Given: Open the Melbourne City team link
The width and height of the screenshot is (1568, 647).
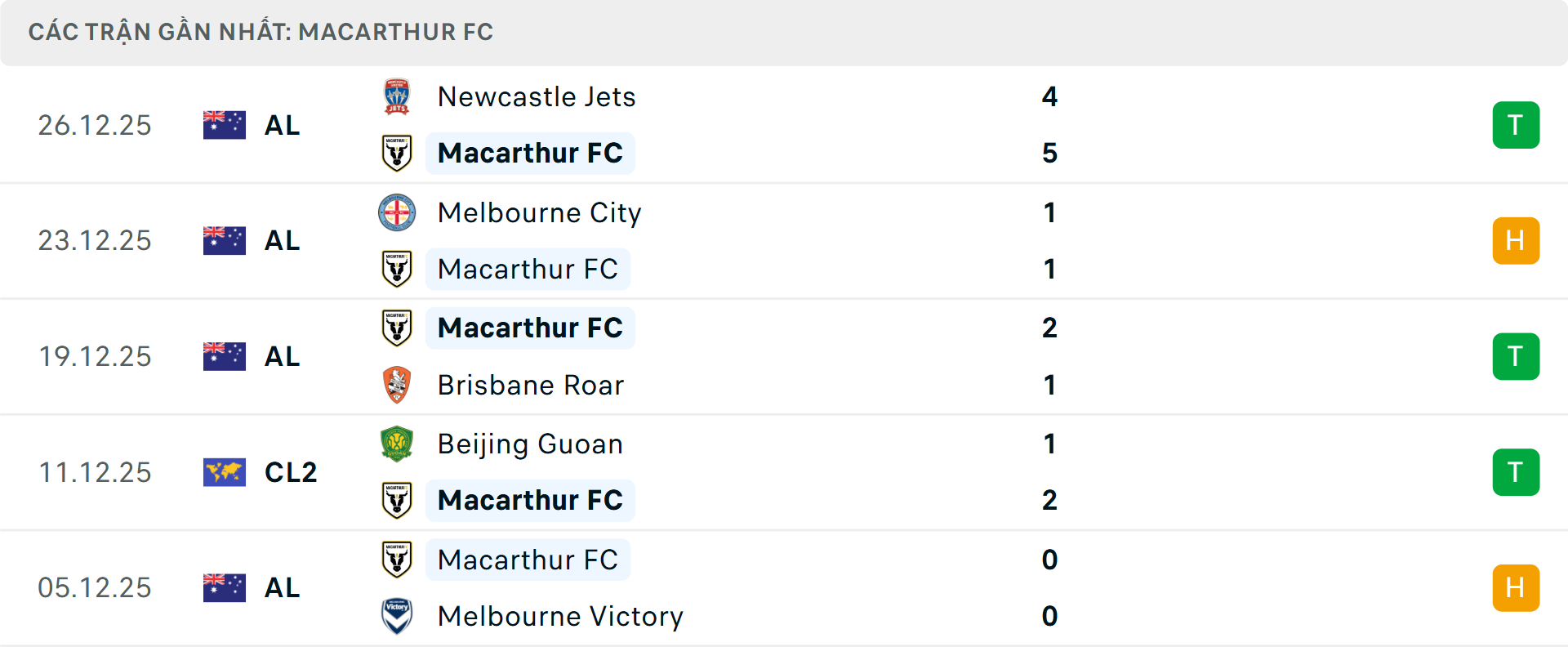Looking at the screenshot, I should click(x=539, y=212).
